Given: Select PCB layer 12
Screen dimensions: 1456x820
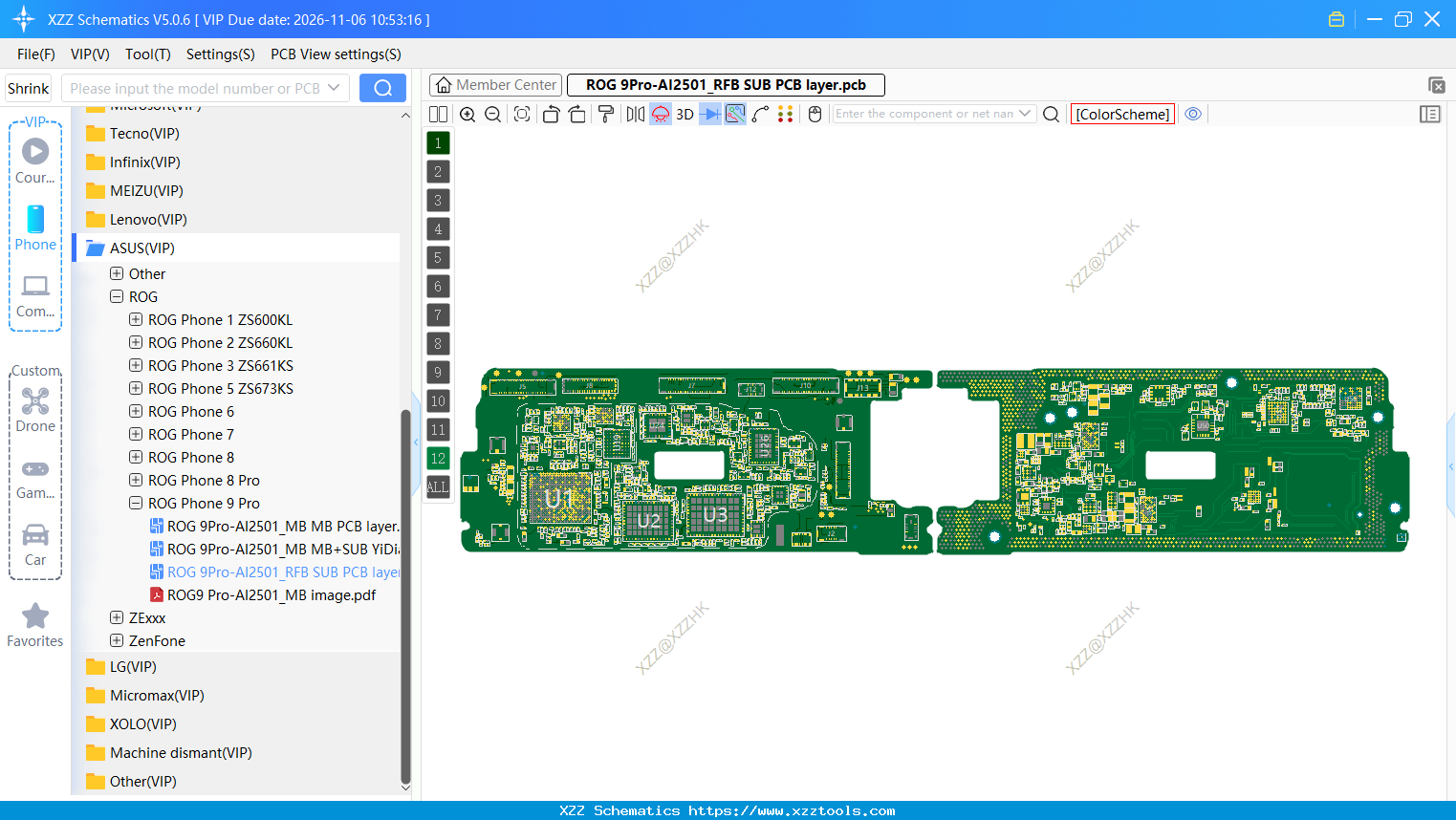Looking at the screenshot, I should point(438,458).
